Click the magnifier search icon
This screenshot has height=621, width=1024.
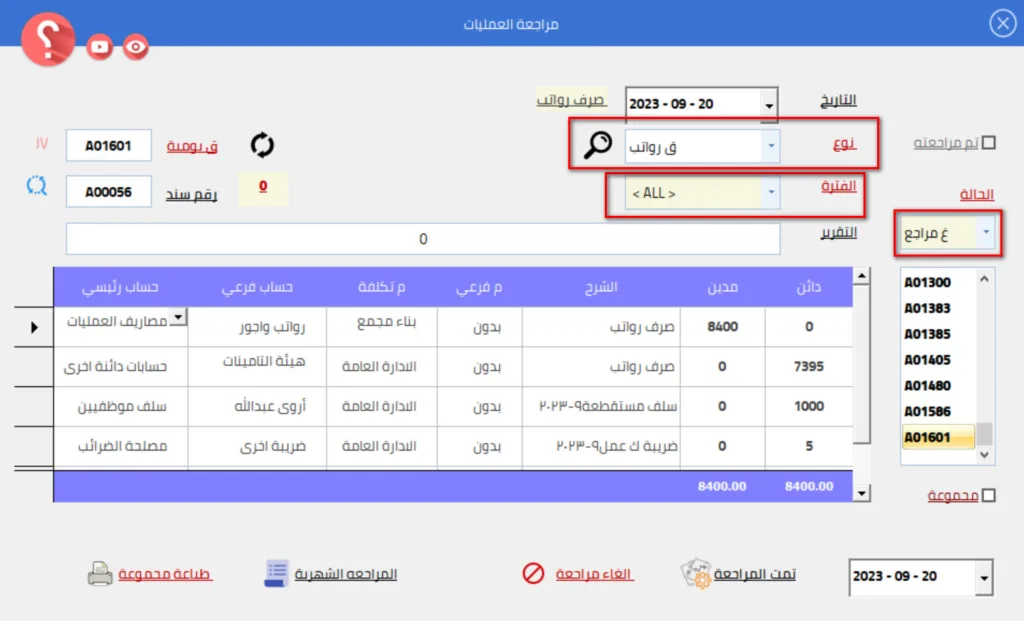(597, 146)
